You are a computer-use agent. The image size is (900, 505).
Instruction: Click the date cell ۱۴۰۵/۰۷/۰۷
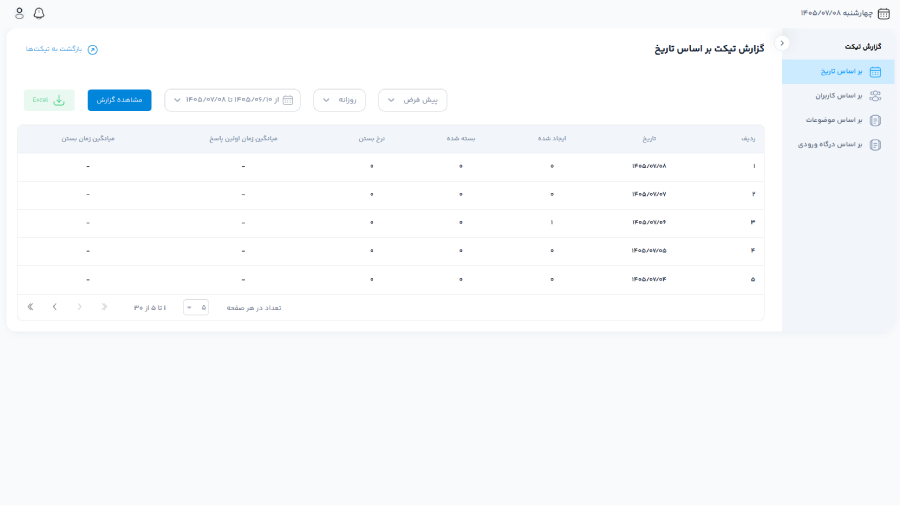point(649,195)
